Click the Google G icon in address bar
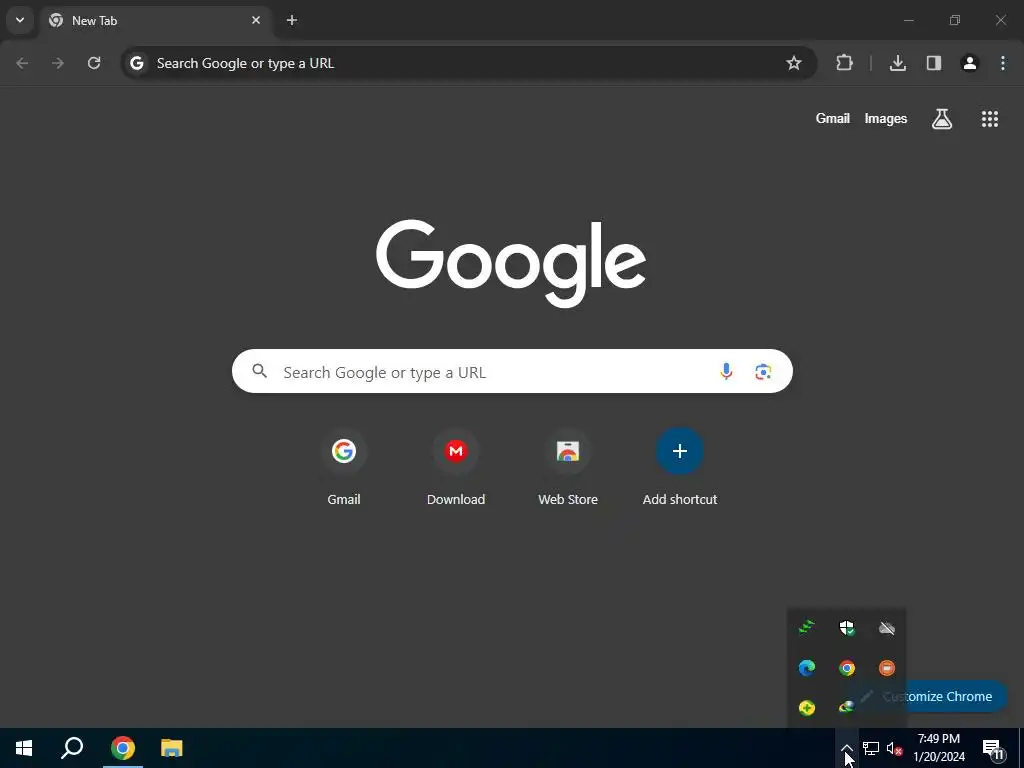This screenshot has height=768, width=1024. tap(136, 63)
